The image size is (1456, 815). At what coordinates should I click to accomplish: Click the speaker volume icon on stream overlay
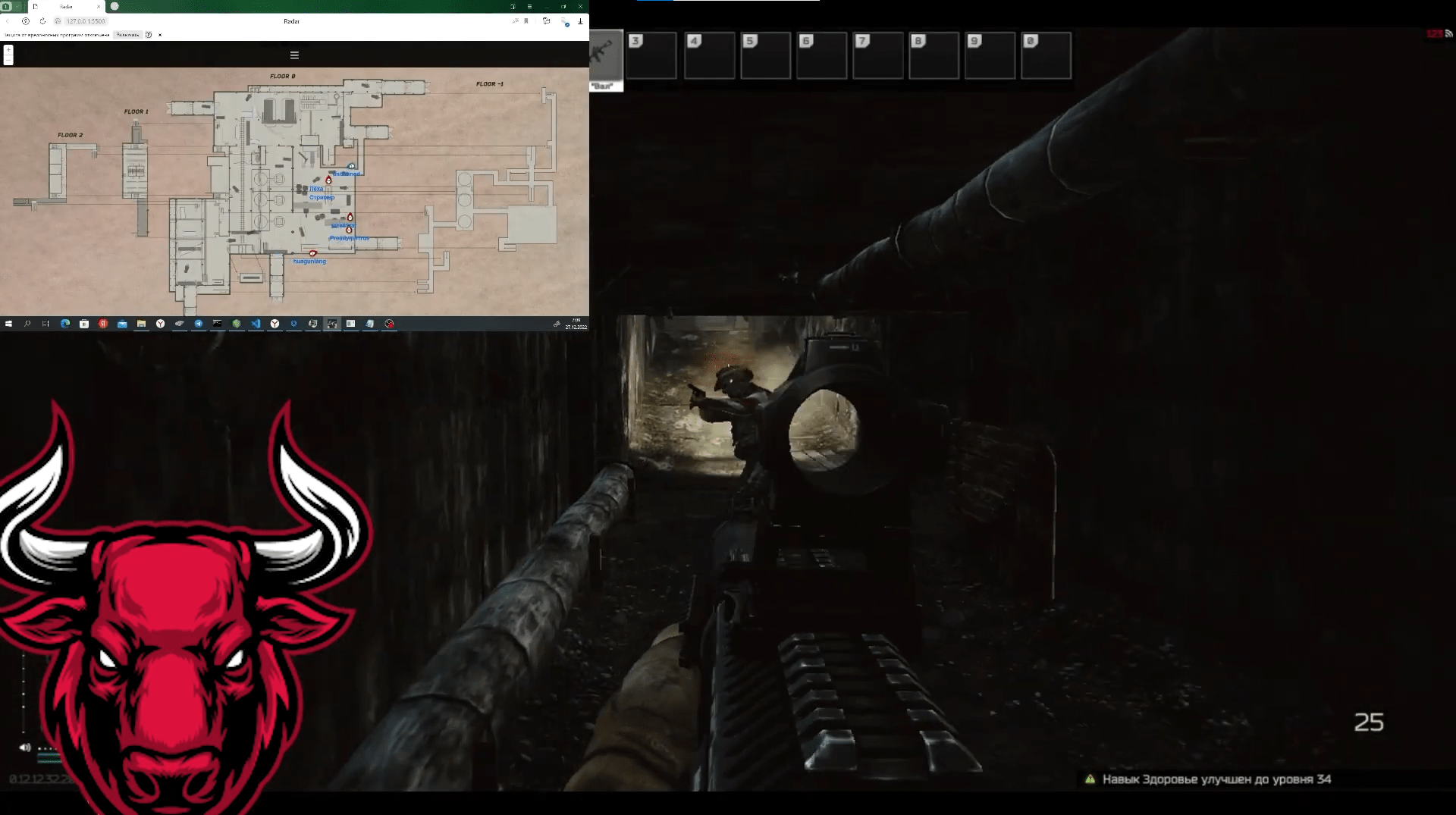(x=25, y=748)
